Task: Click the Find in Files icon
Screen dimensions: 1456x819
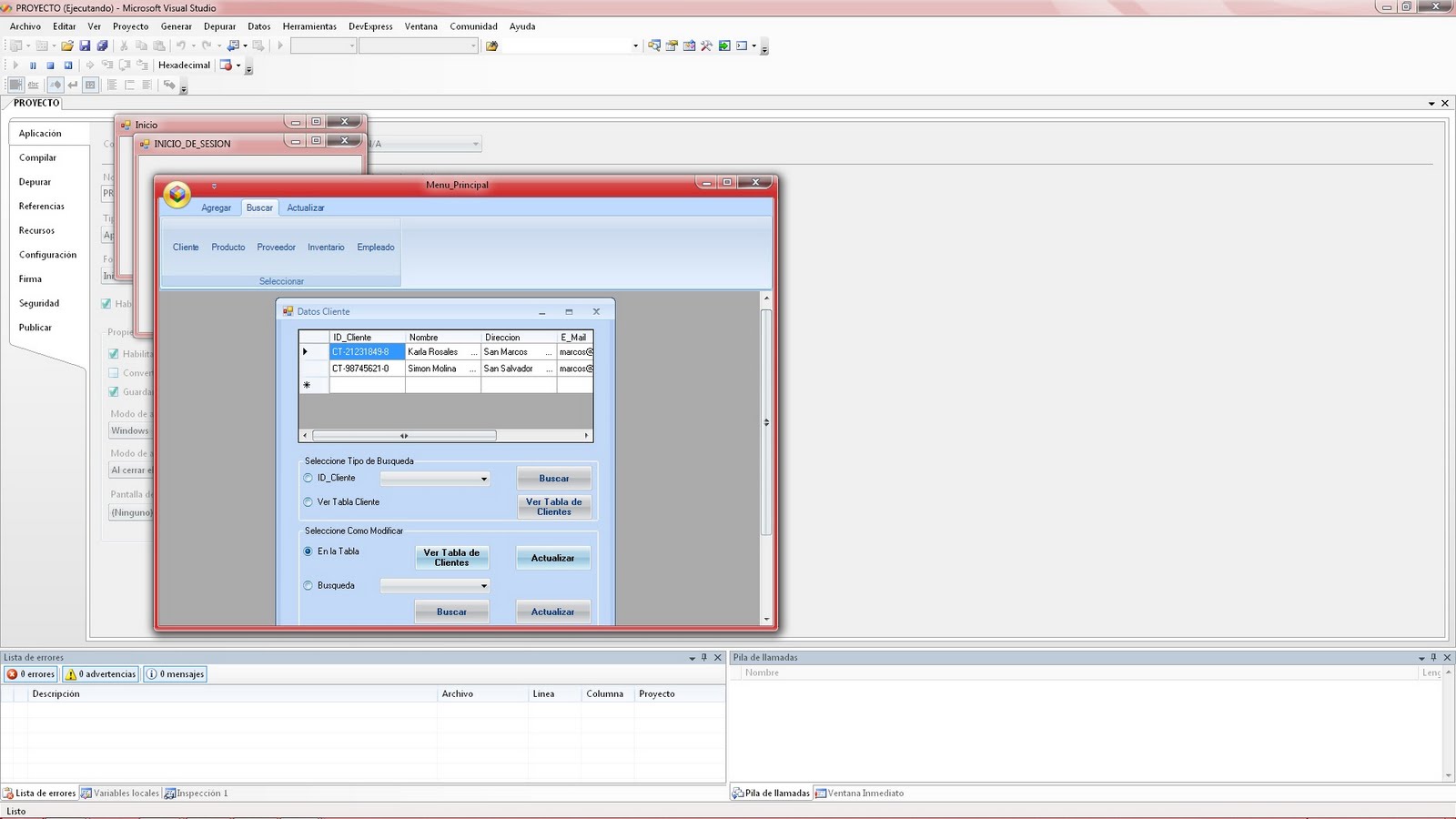Action: pos(491,45)
